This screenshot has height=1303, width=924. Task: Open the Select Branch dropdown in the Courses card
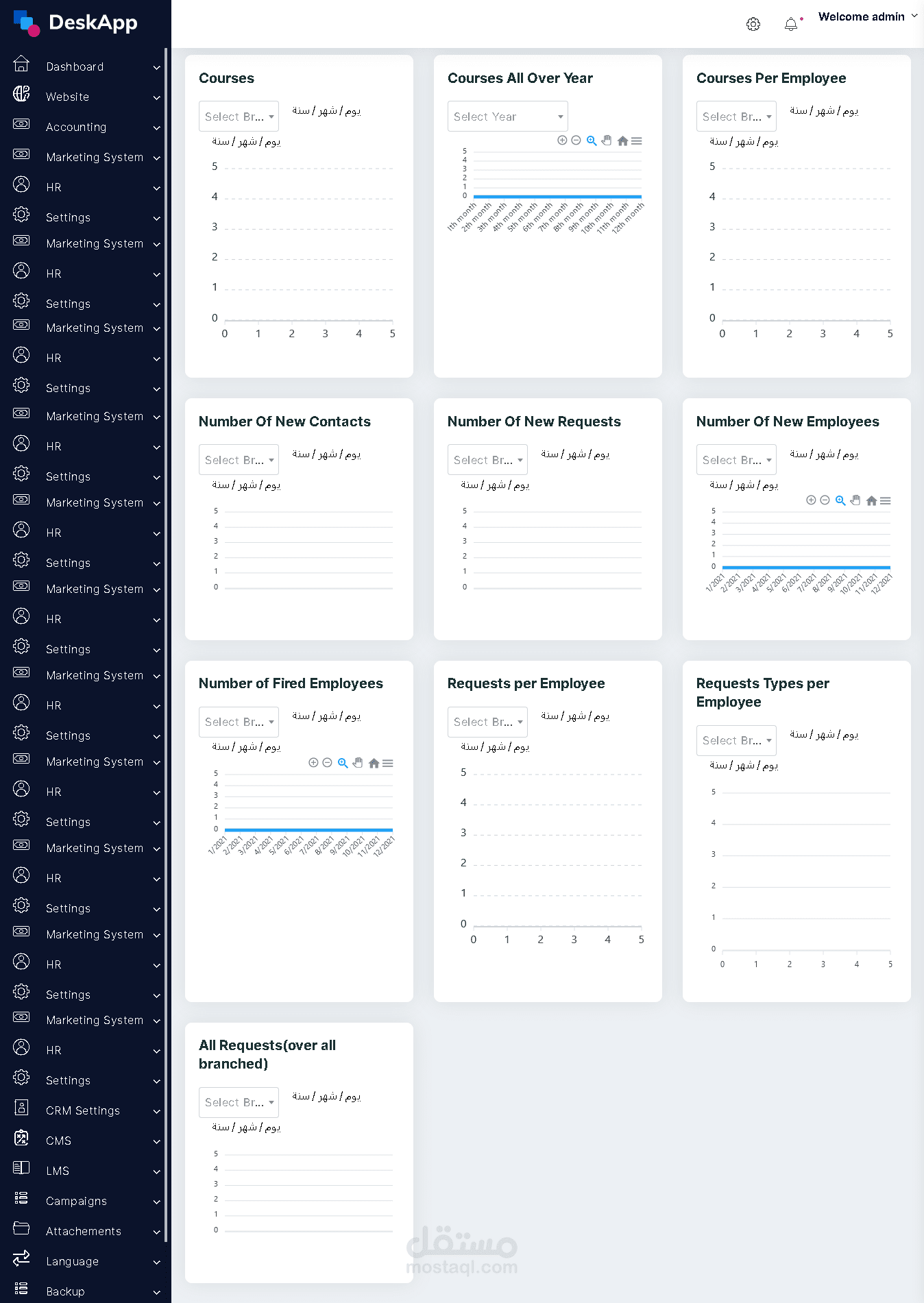239,117
